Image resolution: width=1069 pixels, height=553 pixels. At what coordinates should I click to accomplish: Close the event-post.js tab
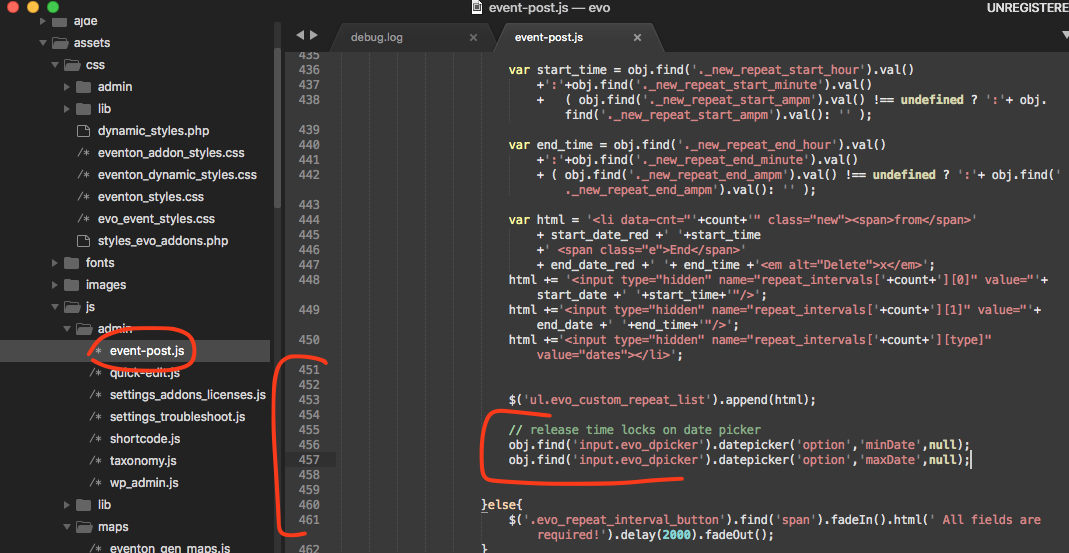tap(637, 38)
